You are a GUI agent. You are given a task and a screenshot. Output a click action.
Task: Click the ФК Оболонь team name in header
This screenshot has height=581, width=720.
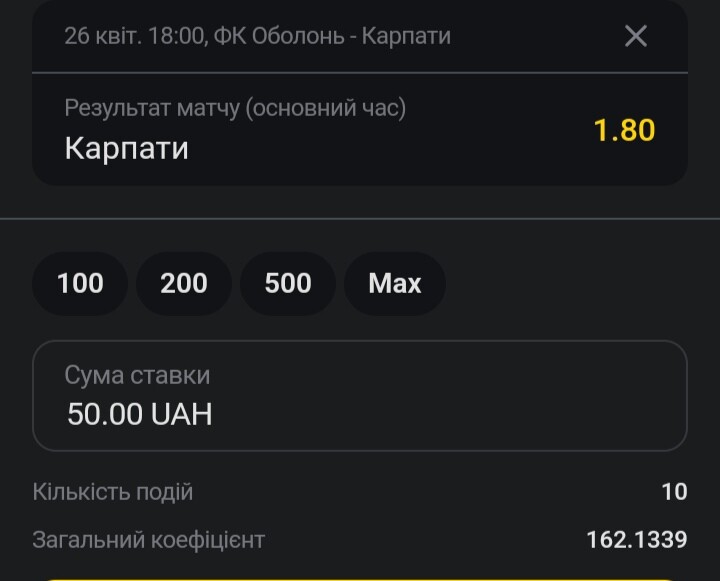pos(279,36)
